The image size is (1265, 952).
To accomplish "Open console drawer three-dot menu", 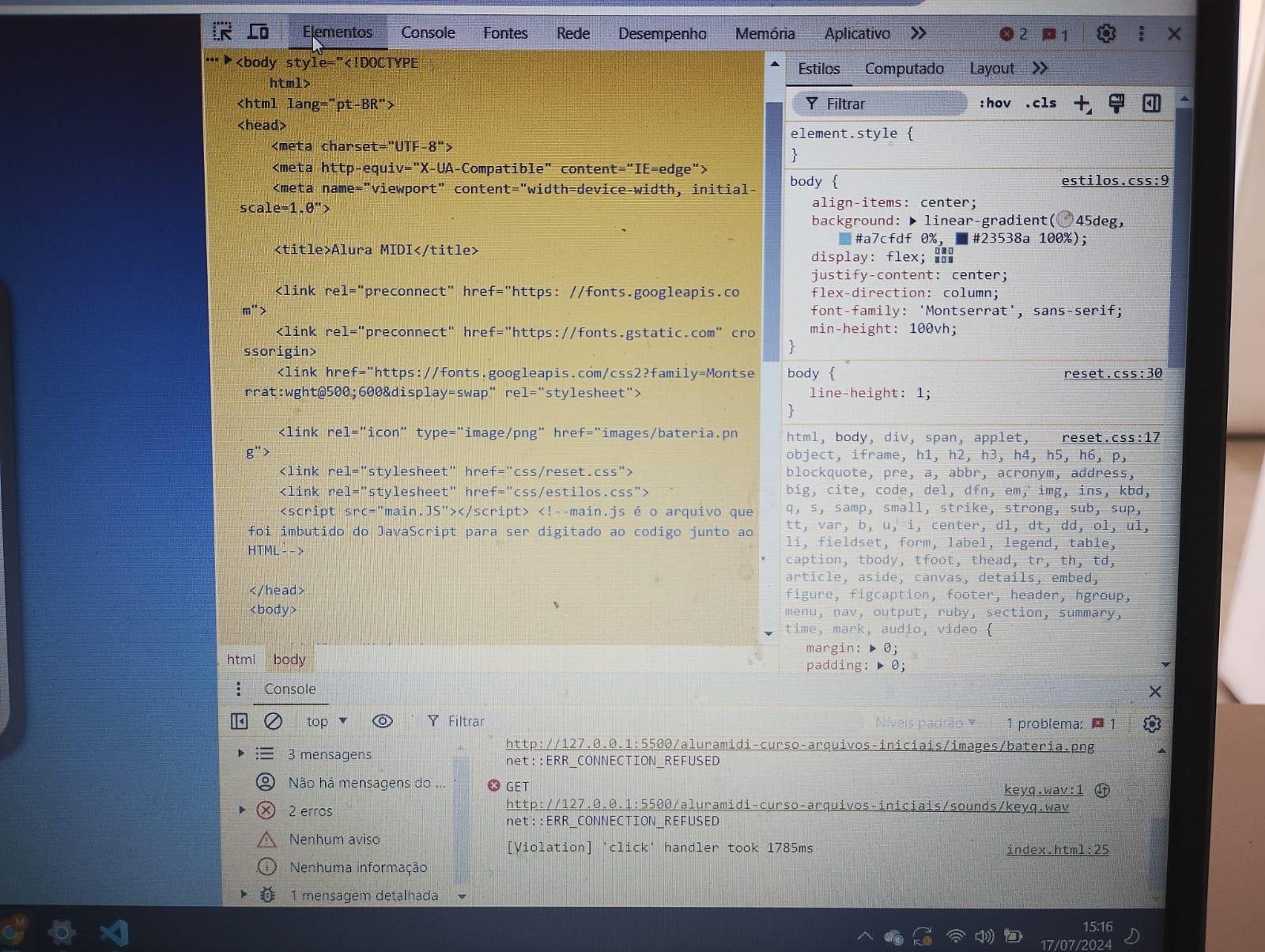I will click(238, 689).
